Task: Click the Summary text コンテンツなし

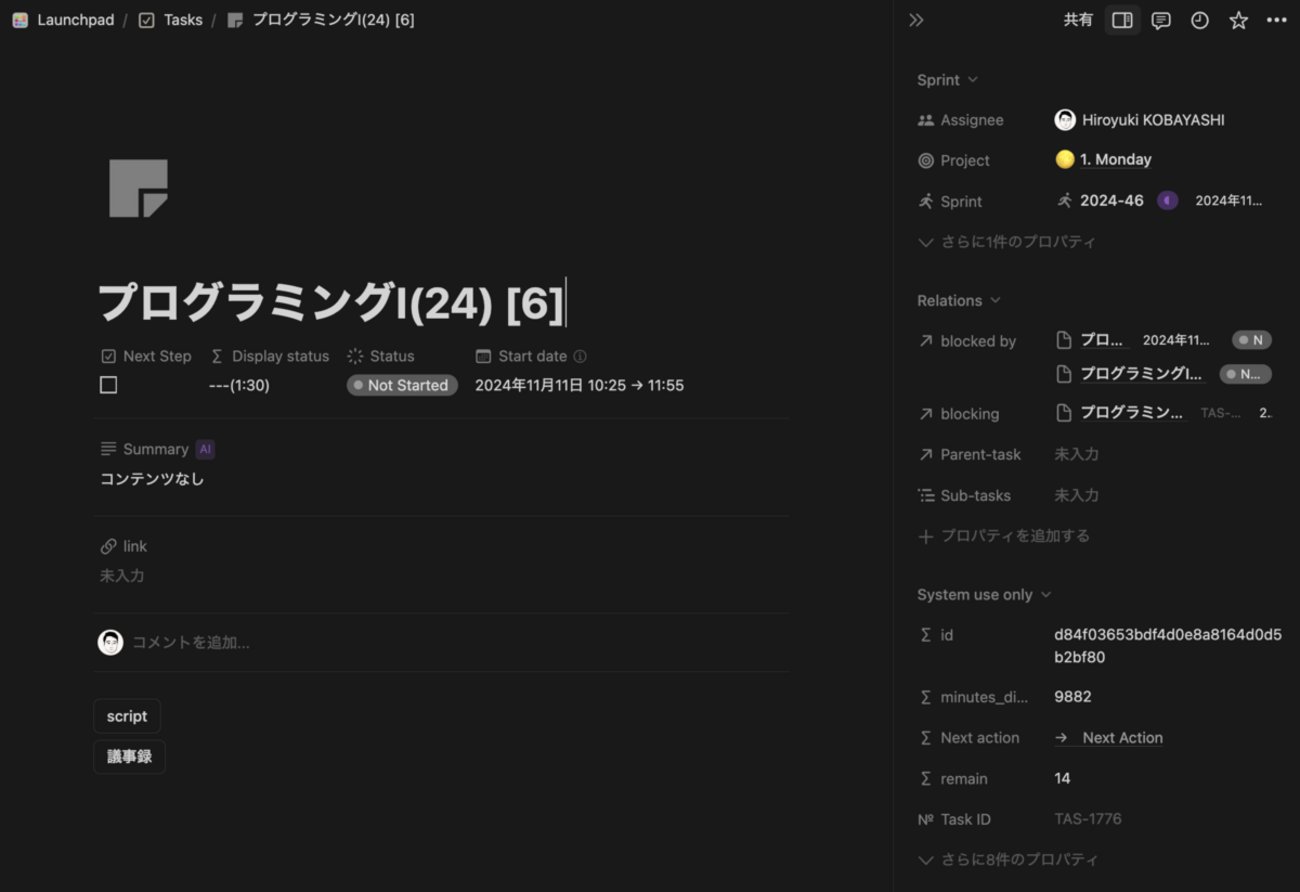Action: [x=152, y=479]
